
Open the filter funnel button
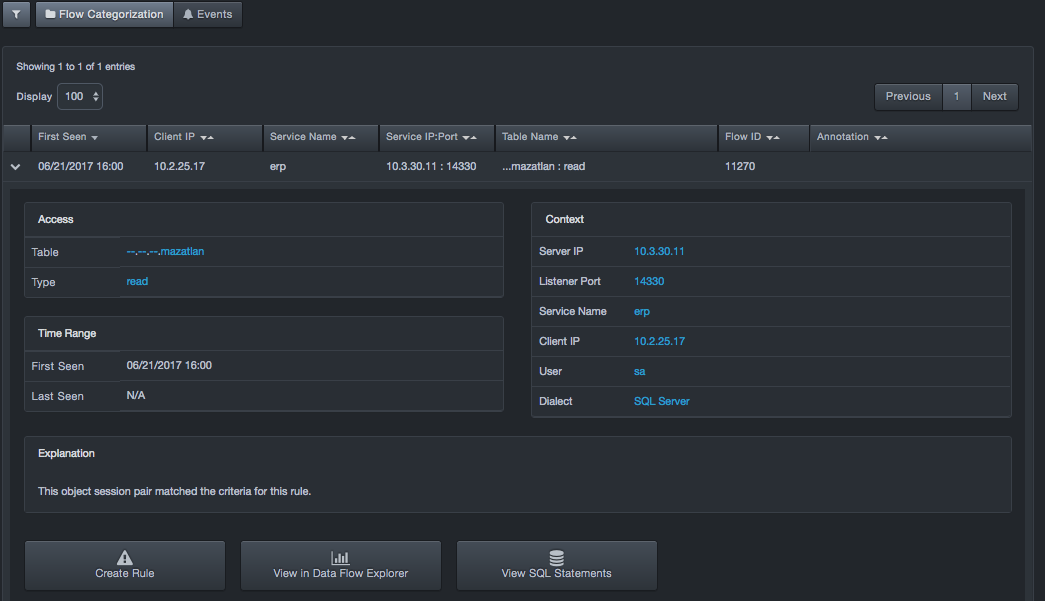coord(16,15)
